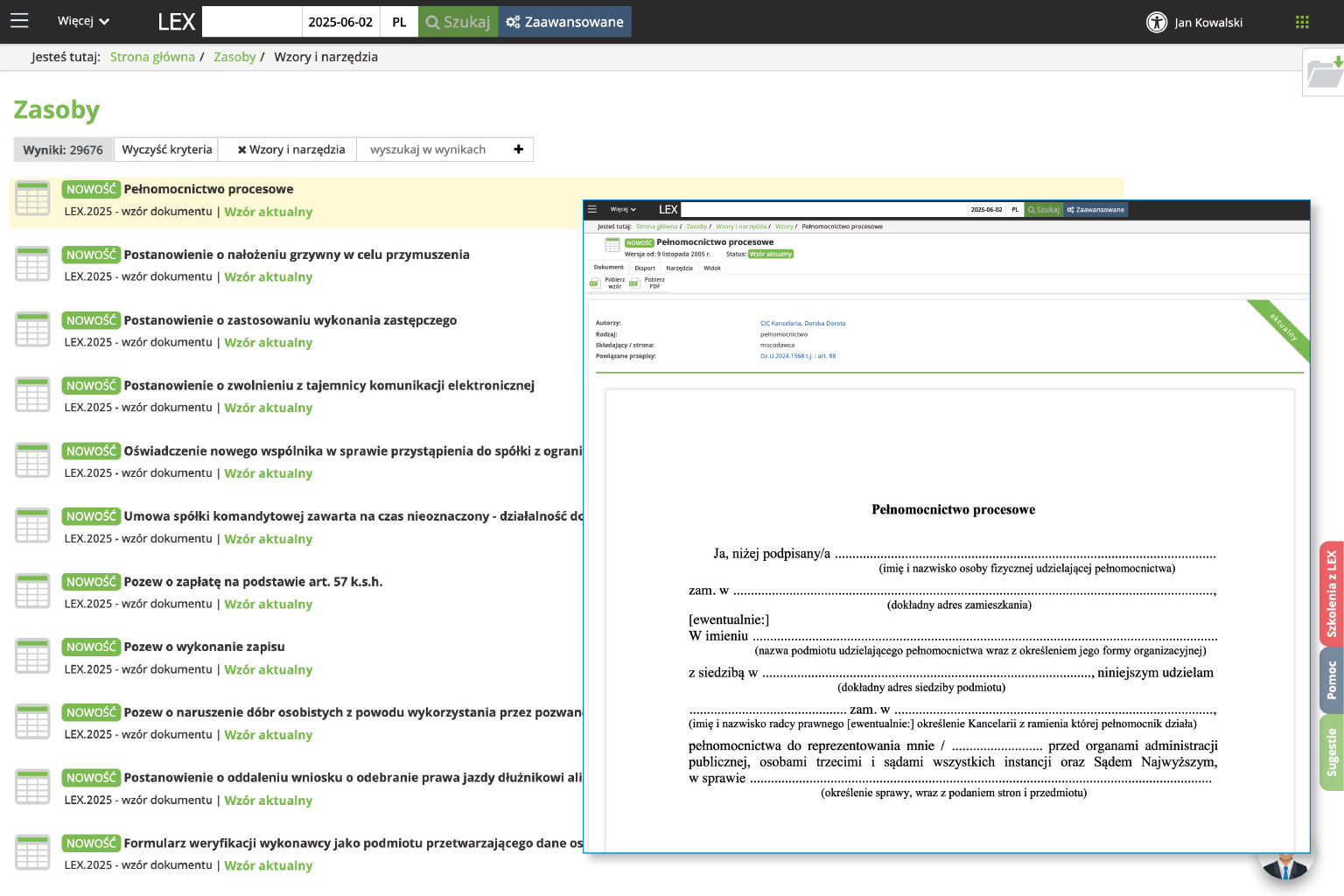This screenshot has width=1344, height=896.
Task: Click Wyczyść kryteria to clear filters
Action: [x=166, y=150]
